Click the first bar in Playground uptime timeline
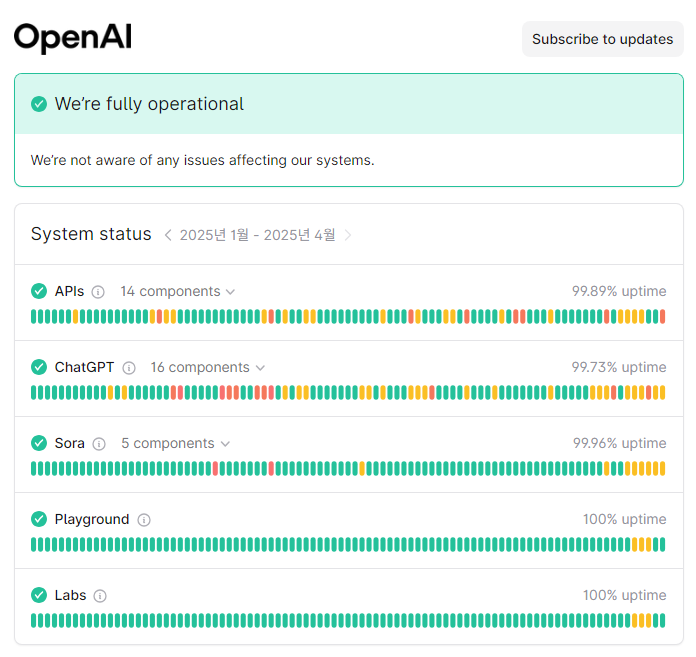 coord(33,544)
